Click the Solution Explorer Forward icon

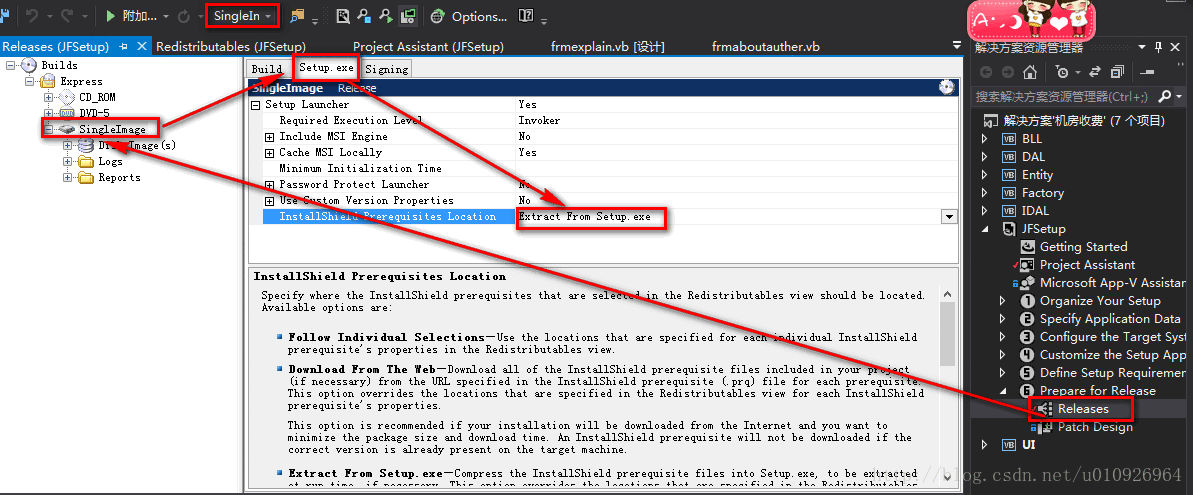[x=1007, y=72]
